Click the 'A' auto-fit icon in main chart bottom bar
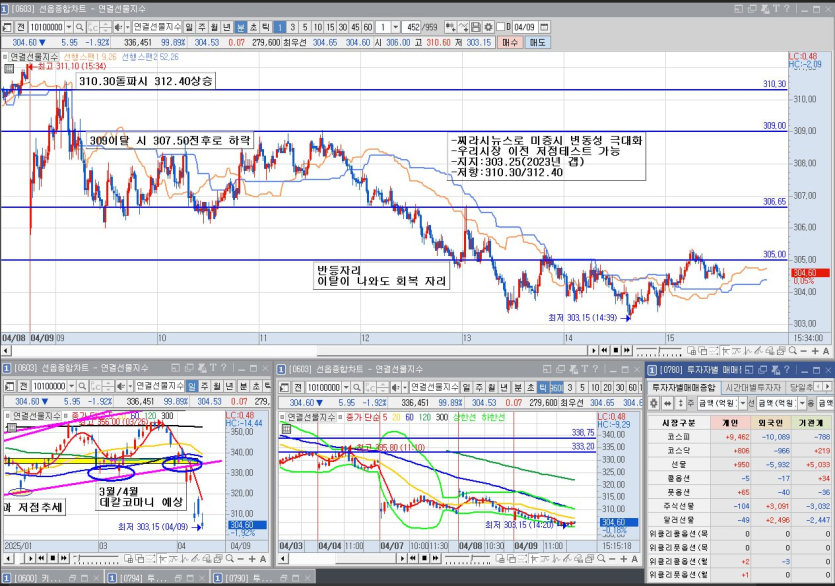 826,351
